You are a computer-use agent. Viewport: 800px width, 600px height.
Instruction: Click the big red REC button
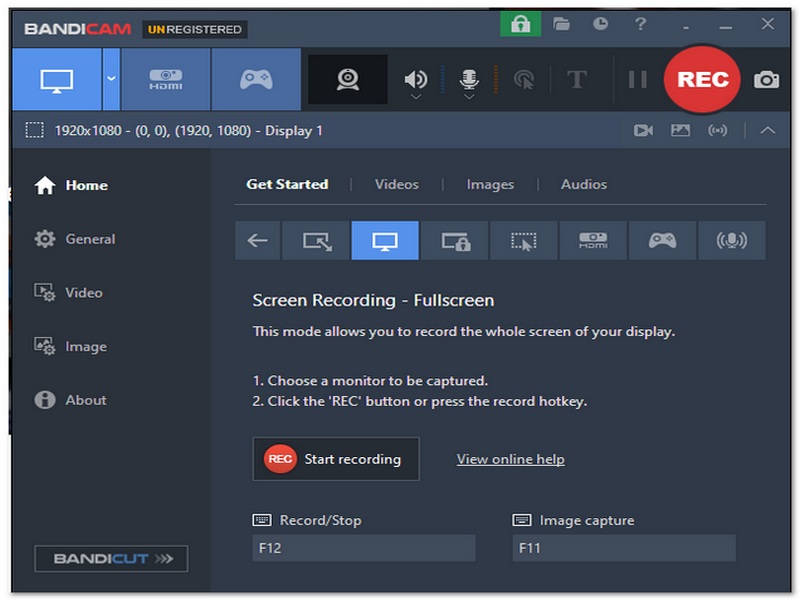[702, 79]
